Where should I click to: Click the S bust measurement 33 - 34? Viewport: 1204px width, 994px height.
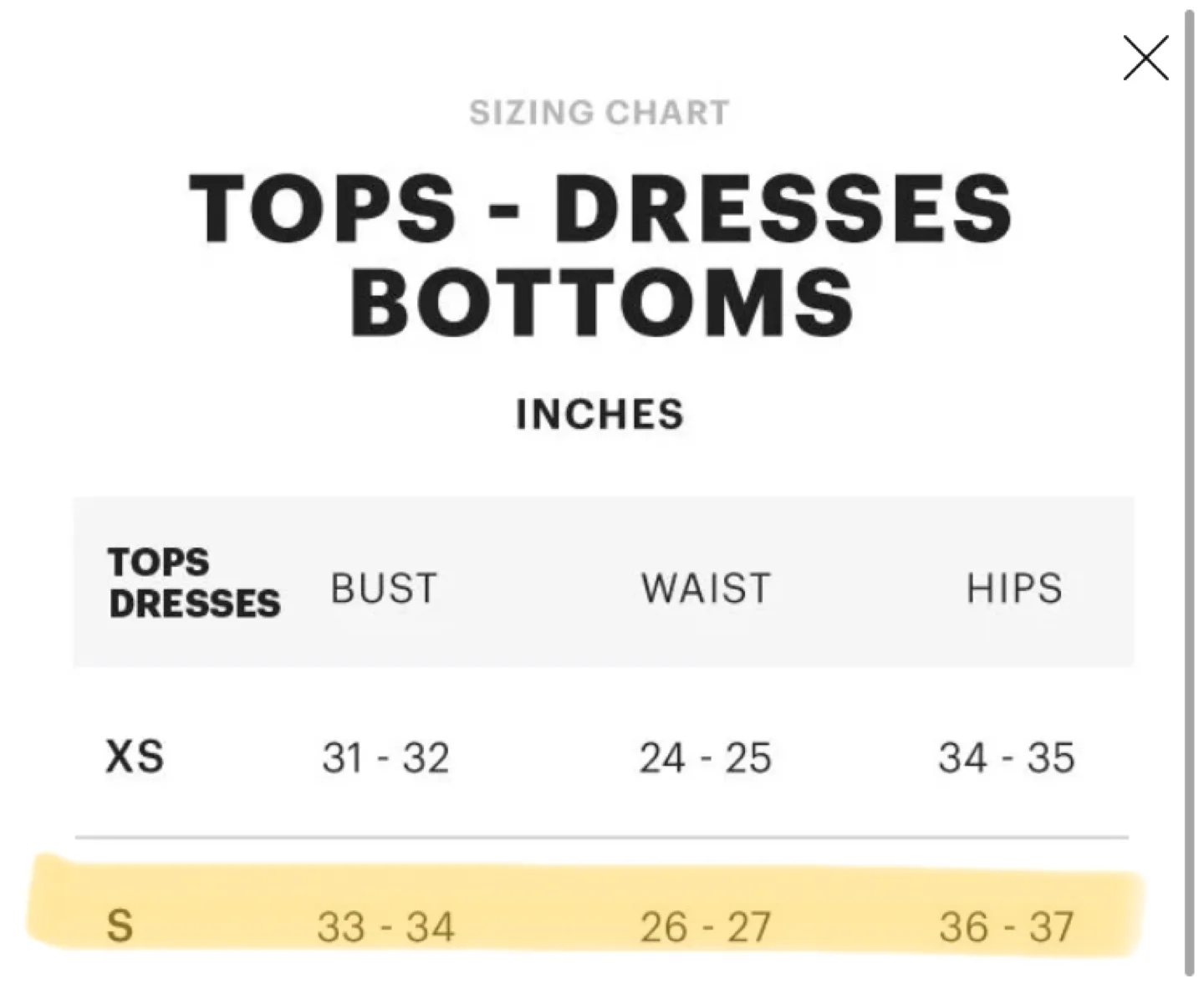coord(386,926)
